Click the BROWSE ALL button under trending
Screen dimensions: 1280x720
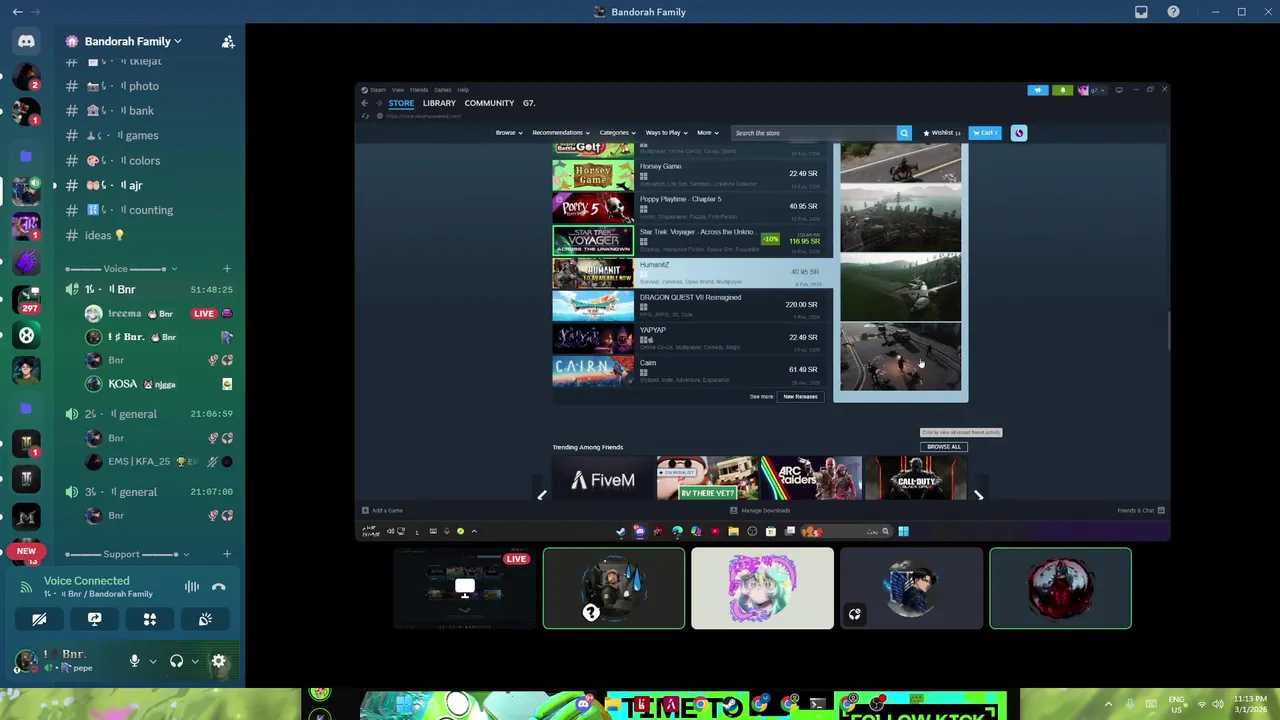click(x=943, y=447)
